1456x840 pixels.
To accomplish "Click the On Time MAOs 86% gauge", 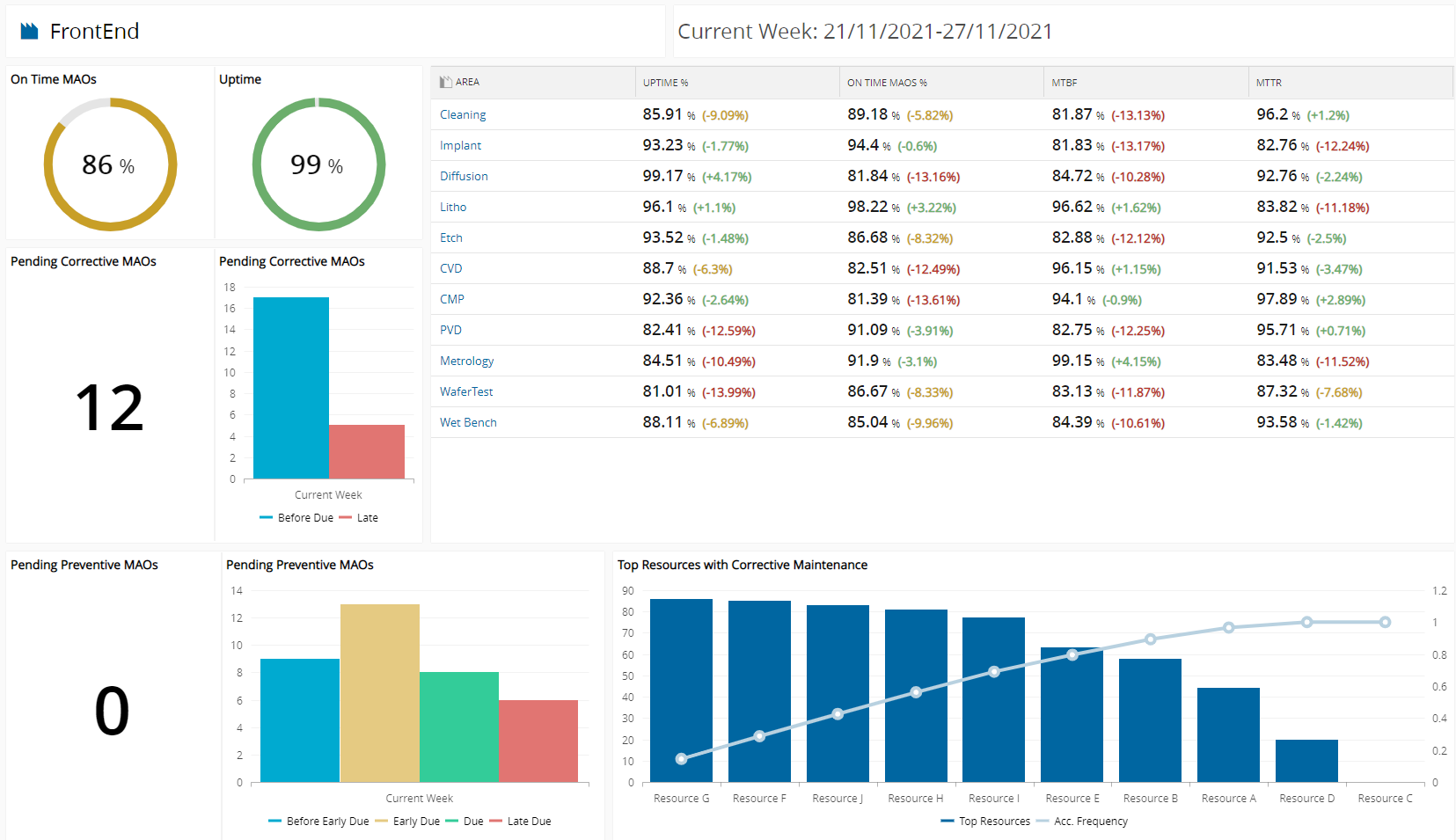I will (111, 164).
